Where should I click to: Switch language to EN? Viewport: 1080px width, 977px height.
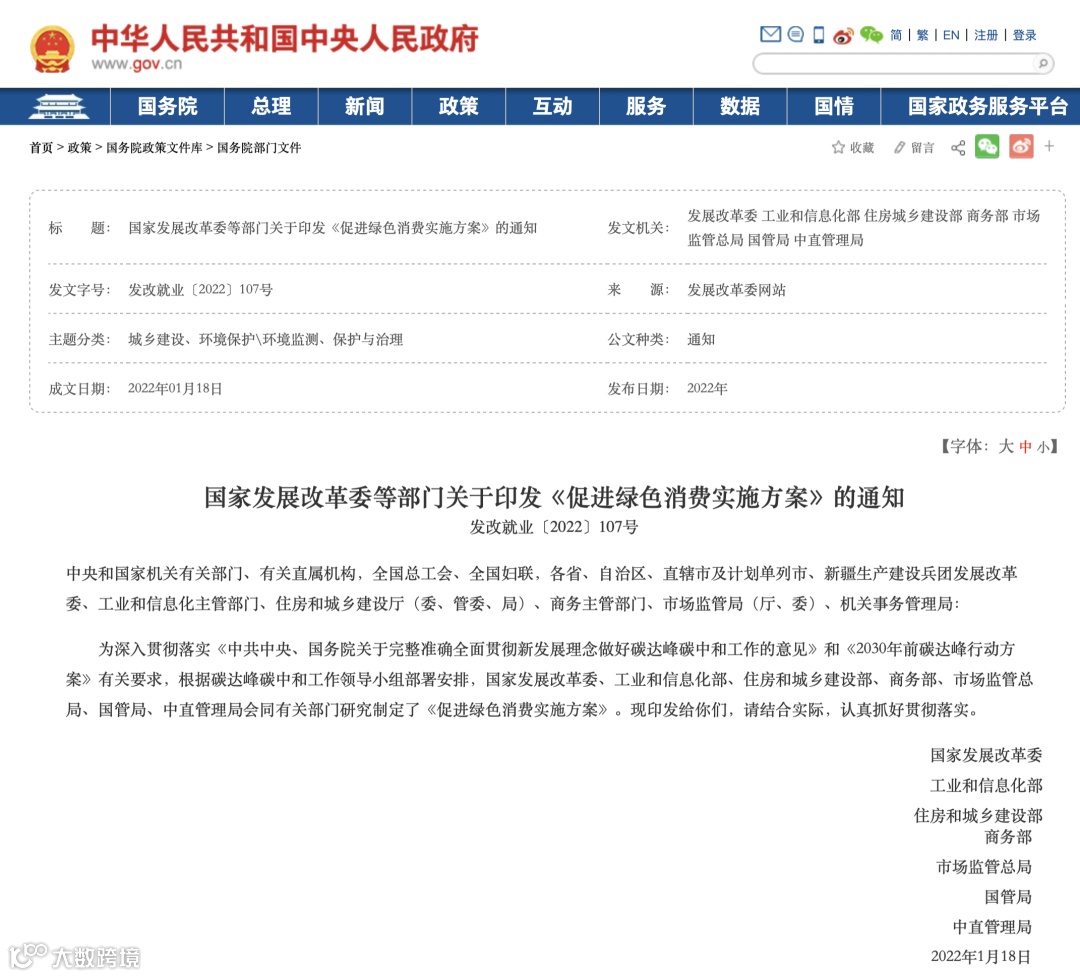tap(951, 35)
